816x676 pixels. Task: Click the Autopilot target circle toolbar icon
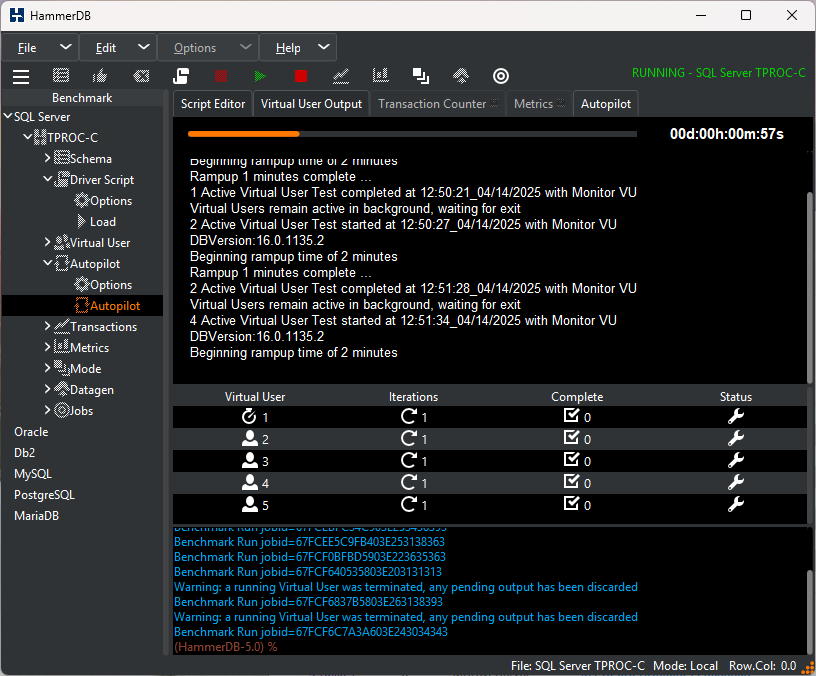tap(501, 76)
